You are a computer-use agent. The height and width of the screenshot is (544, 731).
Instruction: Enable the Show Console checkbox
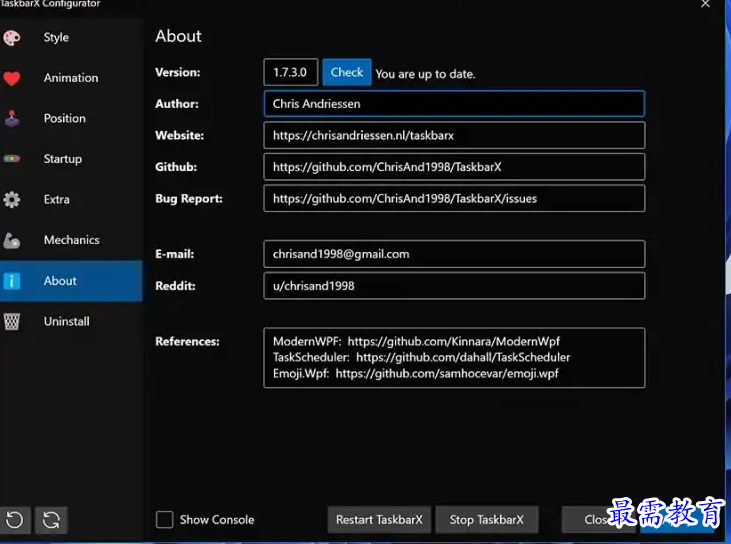click(x=165, y=519)
